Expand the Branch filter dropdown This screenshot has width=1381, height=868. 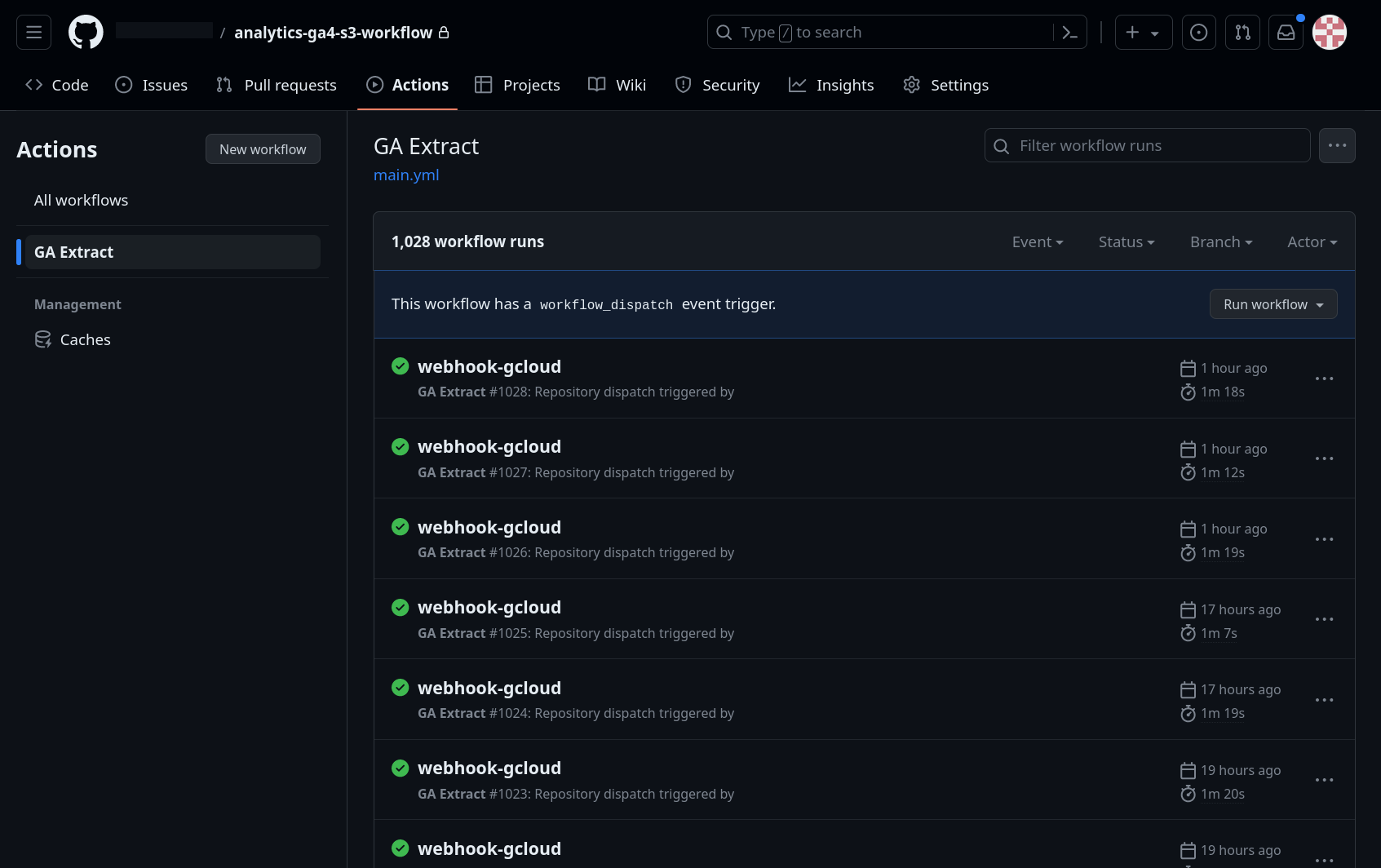tap(1221, 241)
